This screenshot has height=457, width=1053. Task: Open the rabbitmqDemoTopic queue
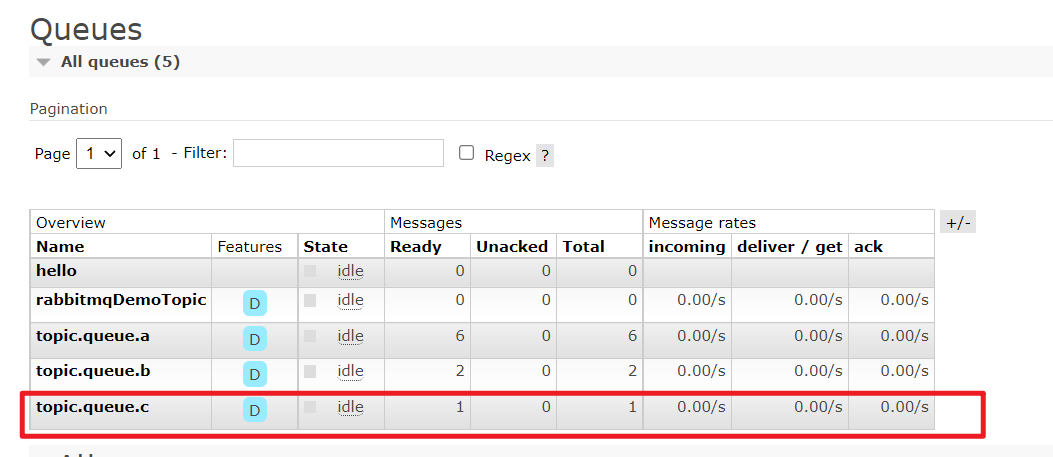coord(121,300)
